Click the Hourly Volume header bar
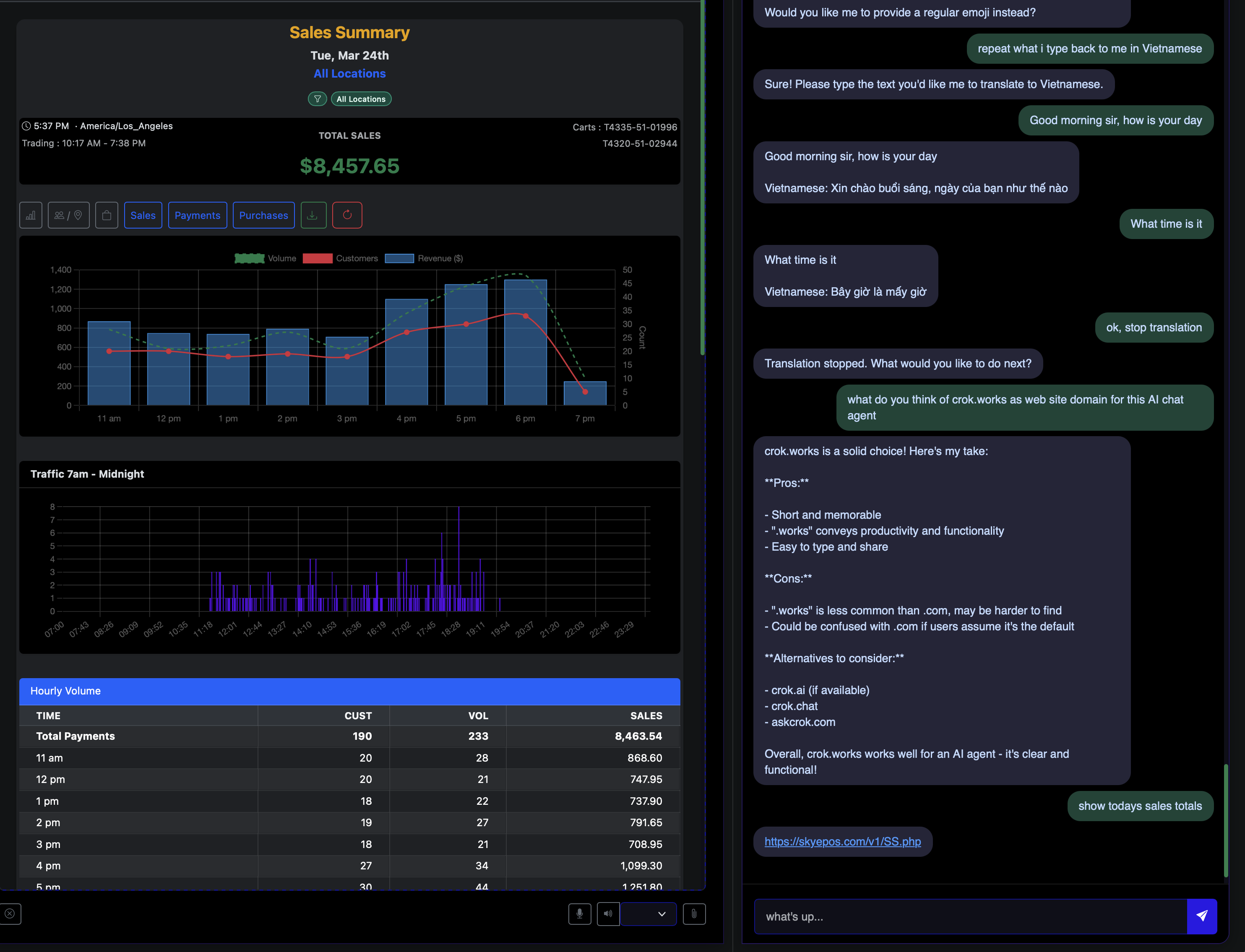The width and height of the screenshot is (1245, 952). [350, 691]
